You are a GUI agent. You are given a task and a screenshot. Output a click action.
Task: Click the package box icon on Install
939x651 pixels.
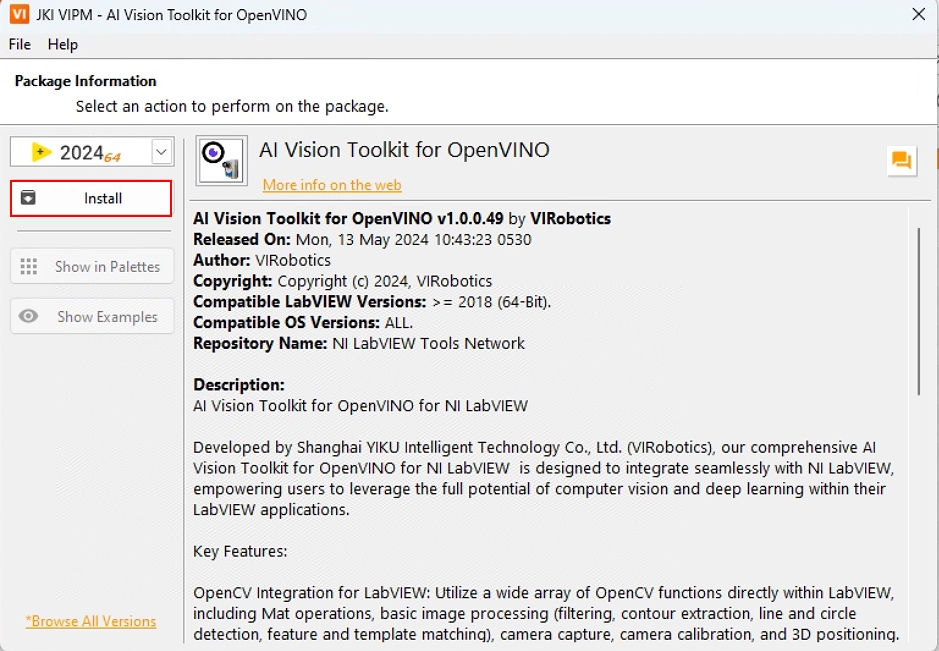click(29, 198)
